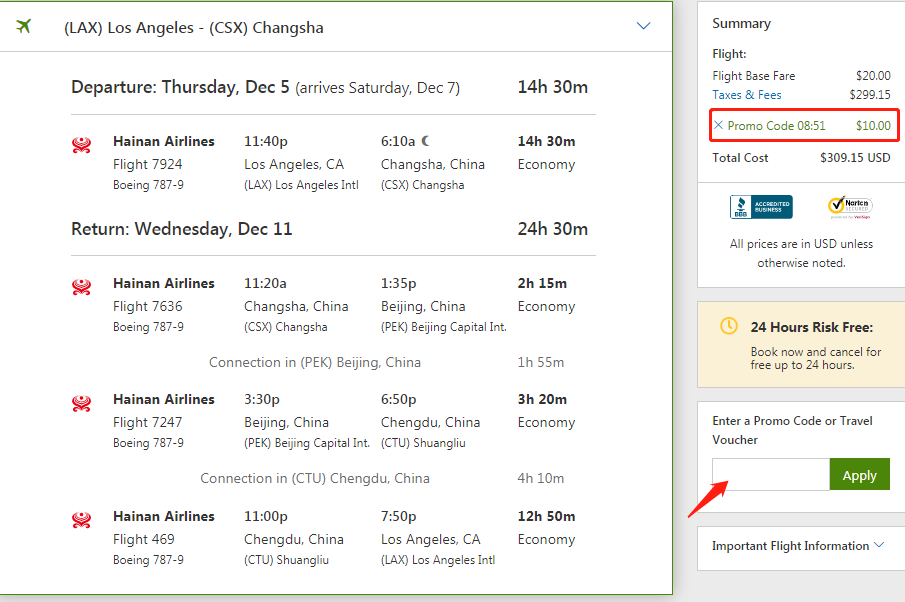Image resolution: width=905 pixels, height=602 pixels.
Task: Click Connection in (PEK) Beijing, China row
Action: click(315, 362)
